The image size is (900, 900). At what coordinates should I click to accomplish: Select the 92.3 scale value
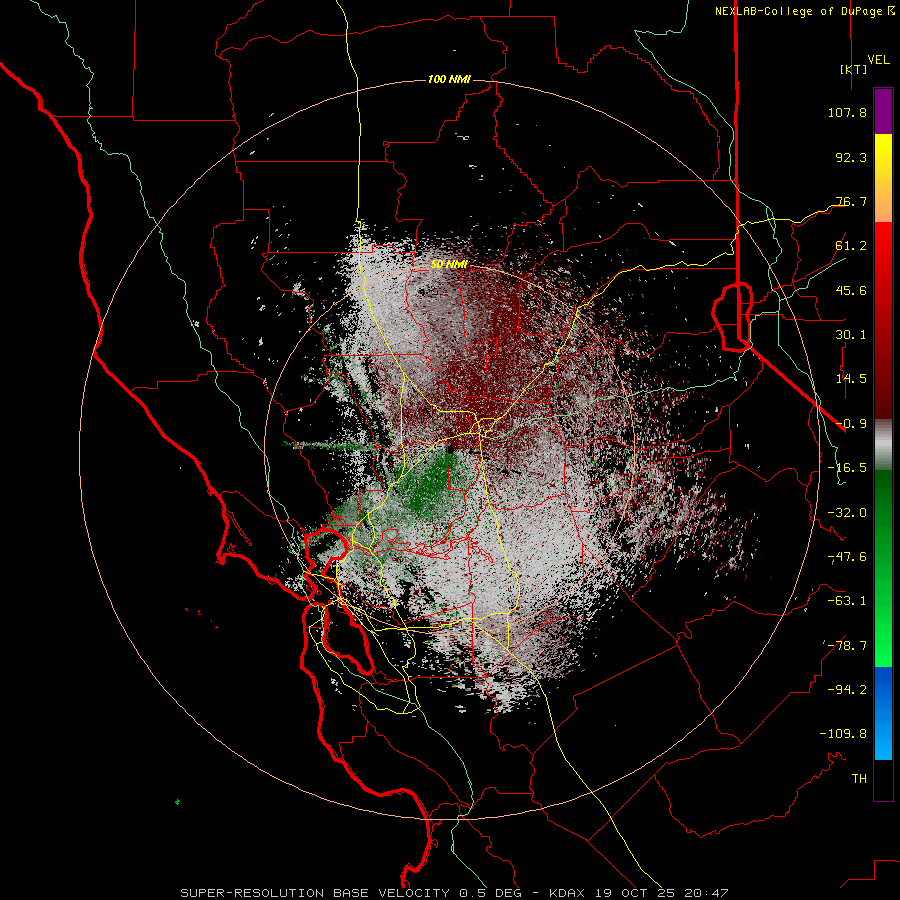pos(851,157)
